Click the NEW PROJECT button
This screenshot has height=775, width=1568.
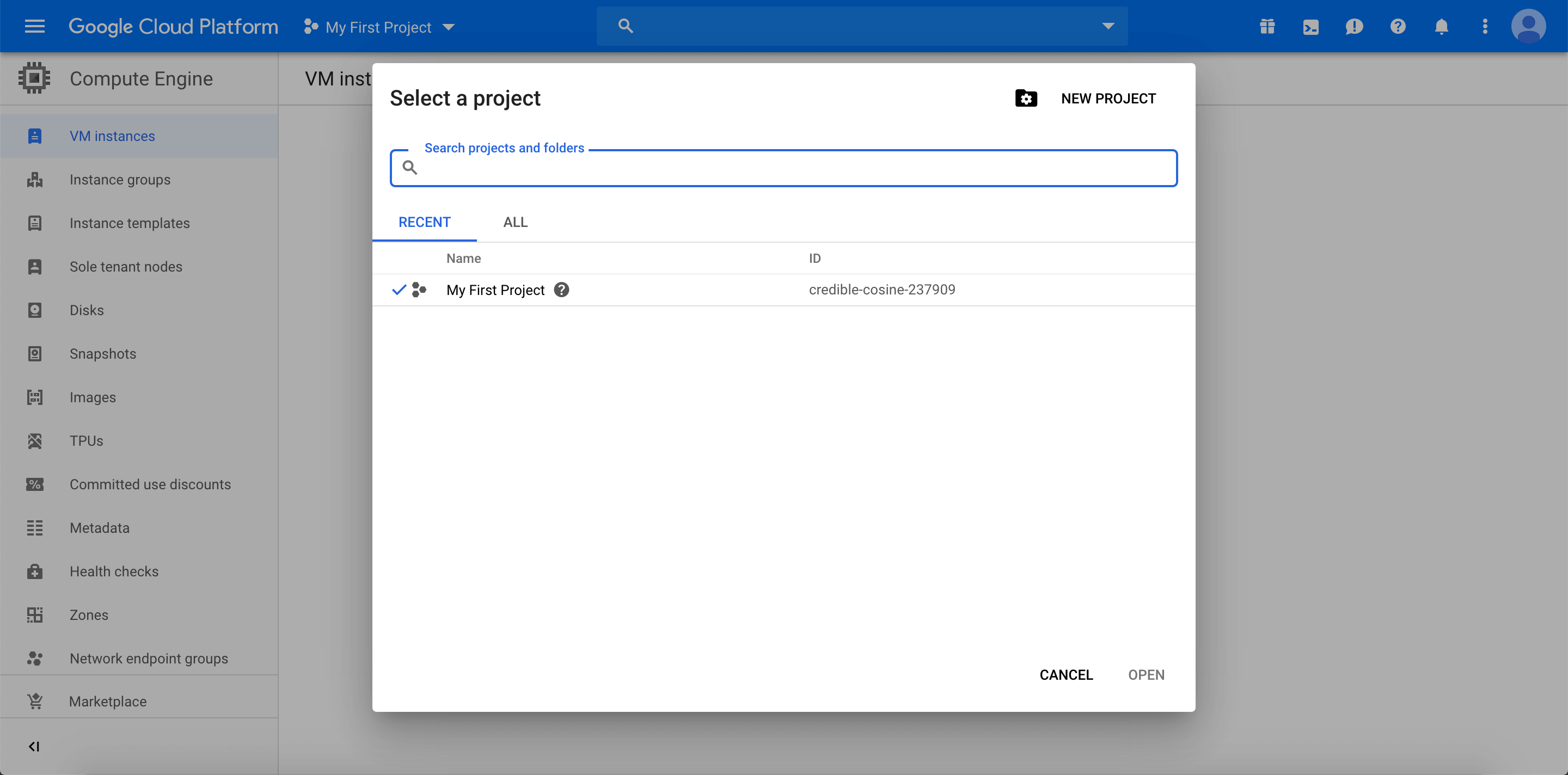click(x=1108, y=98)
